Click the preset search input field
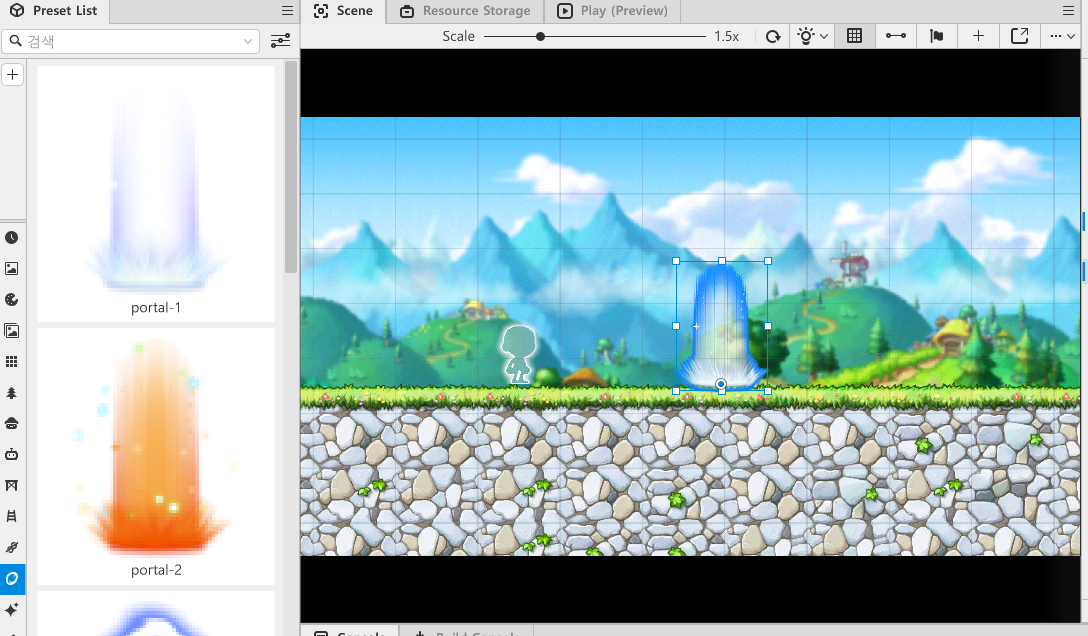Viewport: 1088px width, 636px height. point(130,41)
